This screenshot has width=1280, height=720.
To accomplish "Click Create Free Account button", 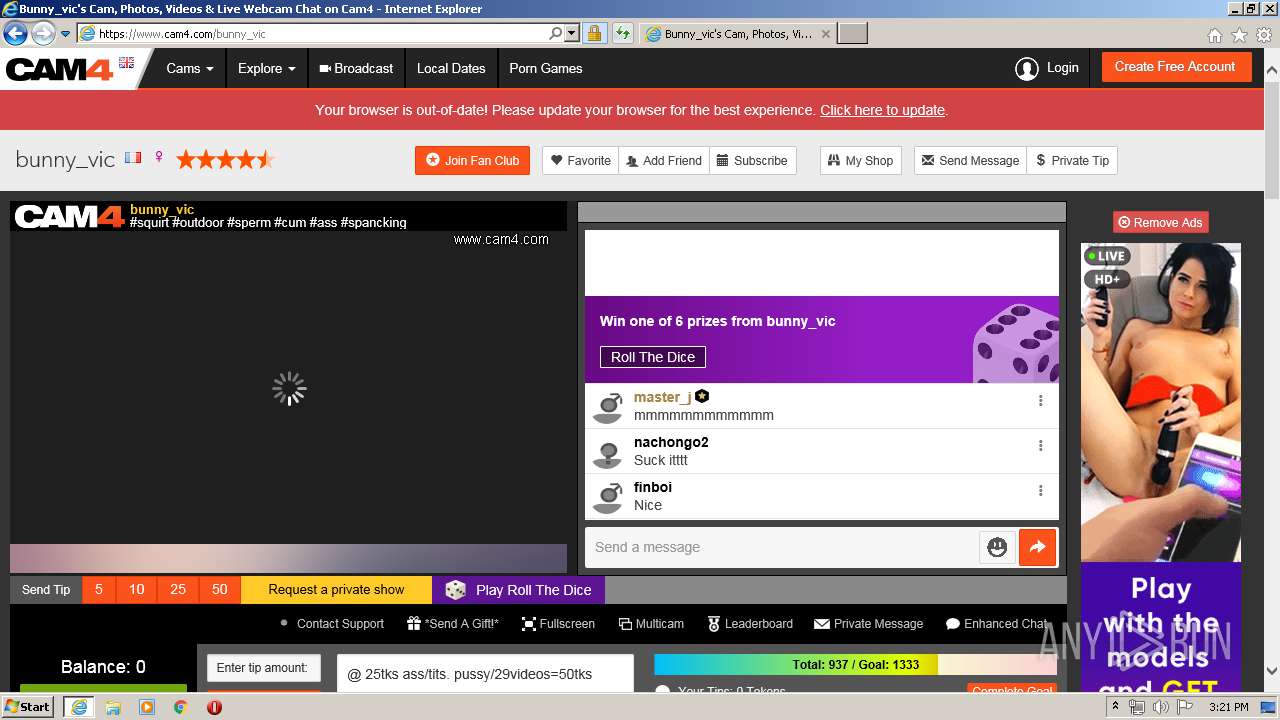I will point(1176,67).
